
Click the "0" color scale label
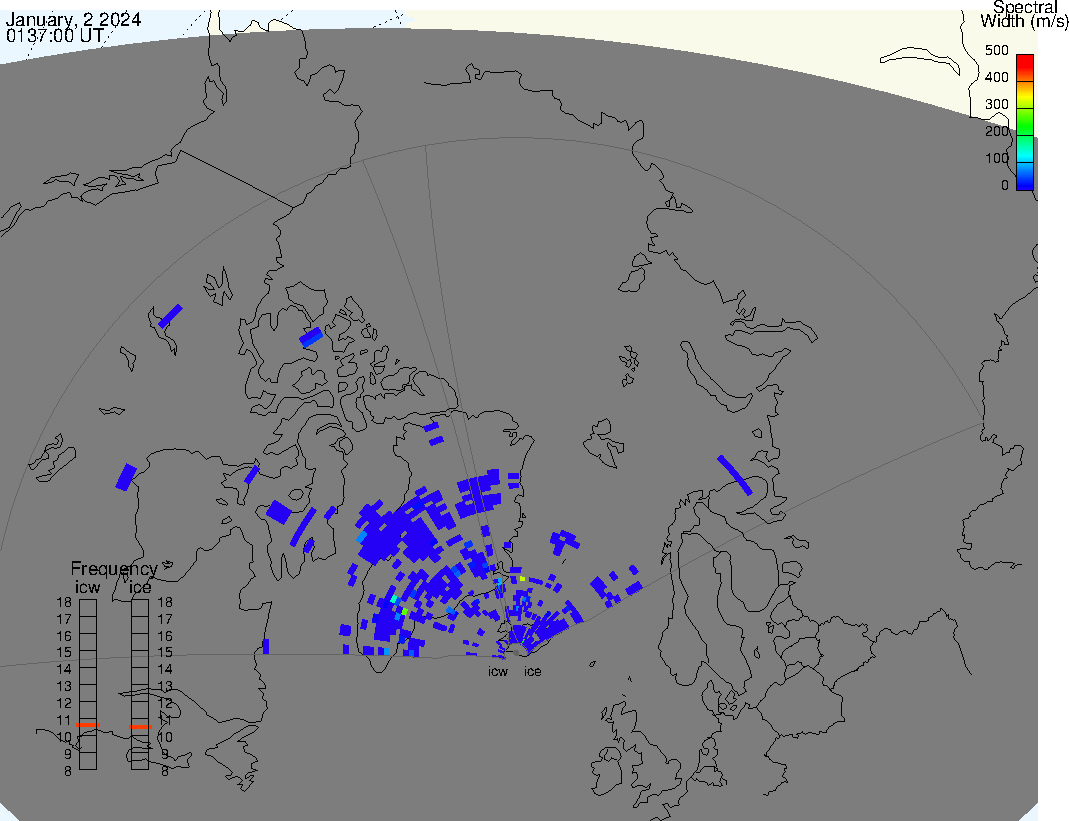pyautogui.click(x=1005, y=185)
